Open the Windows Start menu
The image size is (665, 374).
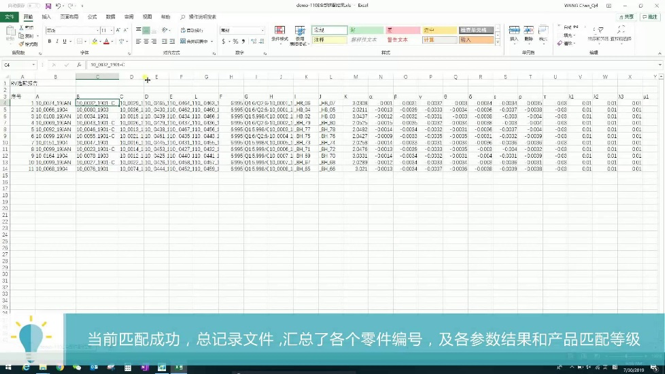coord(8,367)
